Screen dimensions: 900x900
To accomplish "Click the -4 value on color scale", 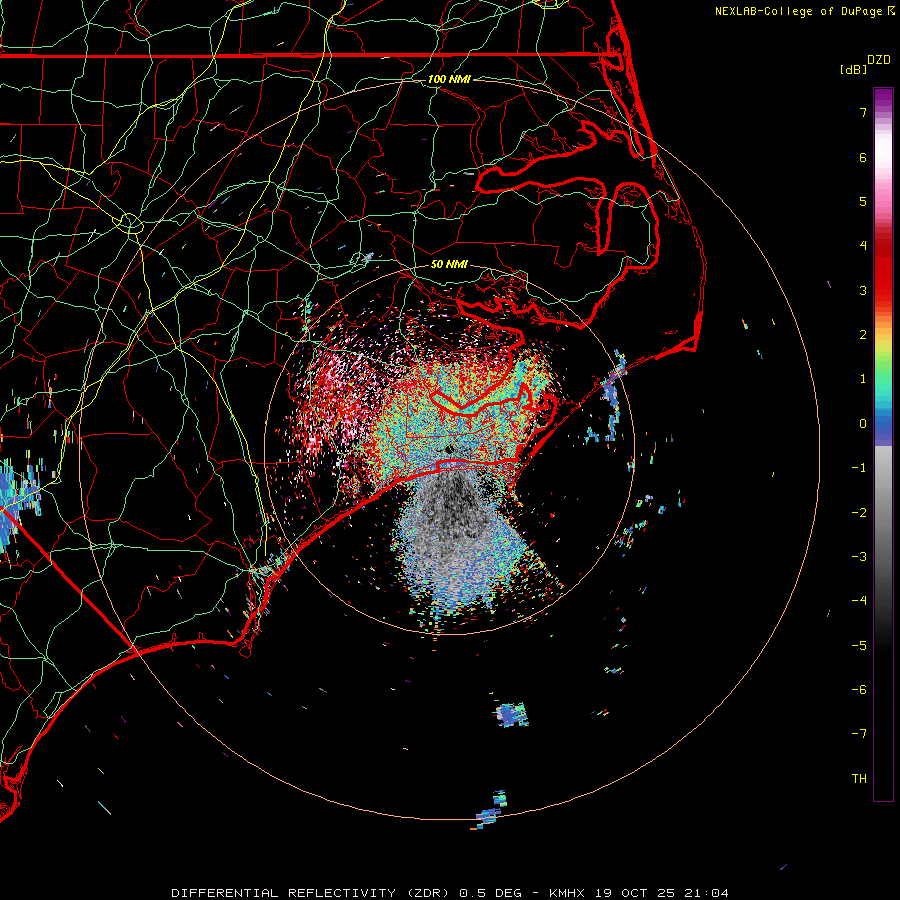I will 859,601.
